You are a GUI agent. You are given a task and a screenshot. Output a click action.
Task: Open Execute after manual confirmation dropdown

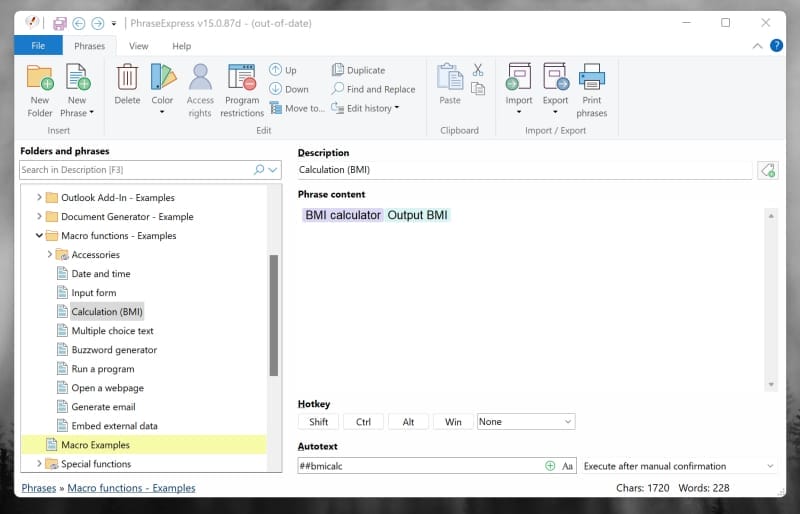pos(679,466)
